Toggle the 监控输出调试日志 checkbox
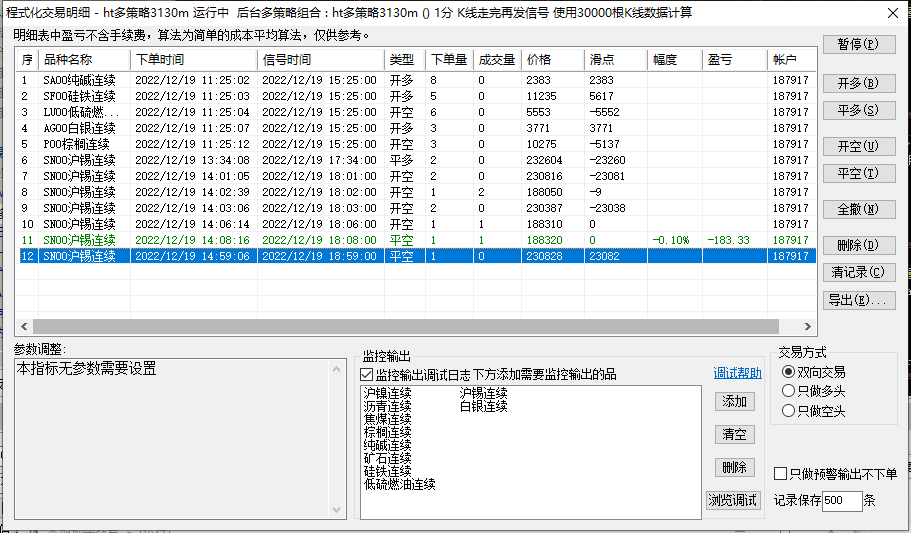911x533 pixels. (x=367, y=374)
